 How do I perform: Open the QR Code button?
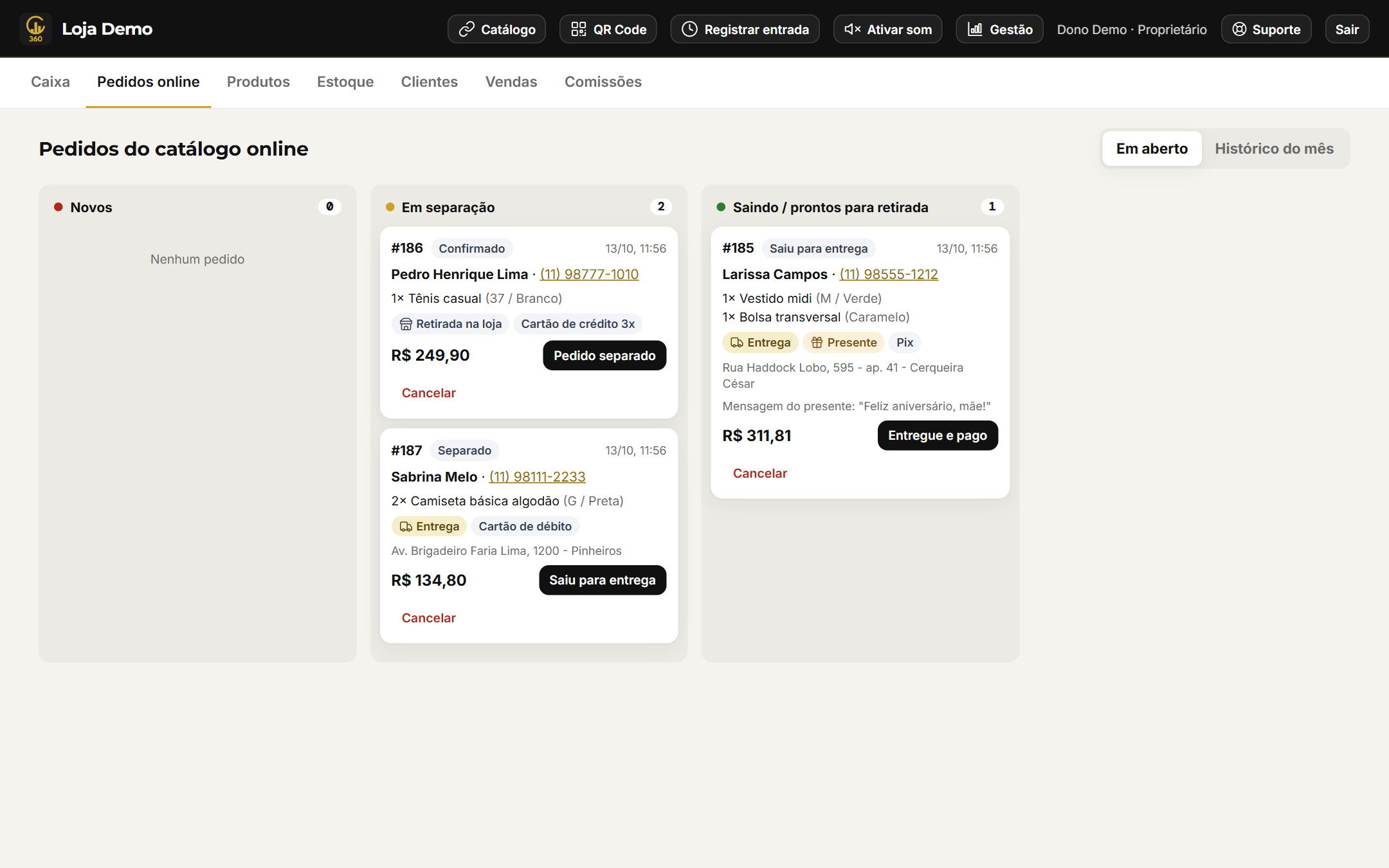click(x=608, y=29)
